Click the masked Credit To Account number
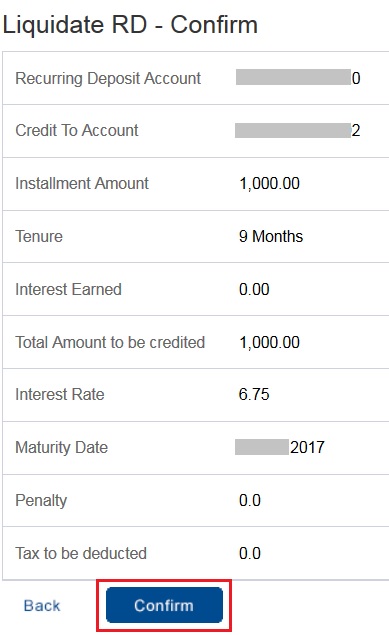 [x=298, y=130]
